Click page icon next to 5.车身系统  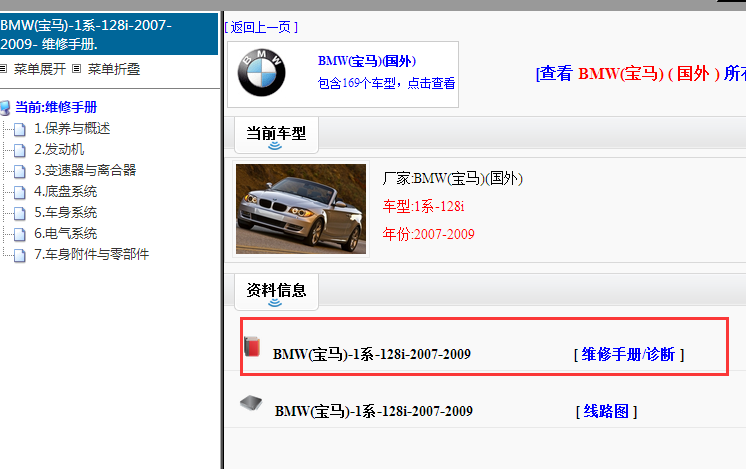coord(20,213)
